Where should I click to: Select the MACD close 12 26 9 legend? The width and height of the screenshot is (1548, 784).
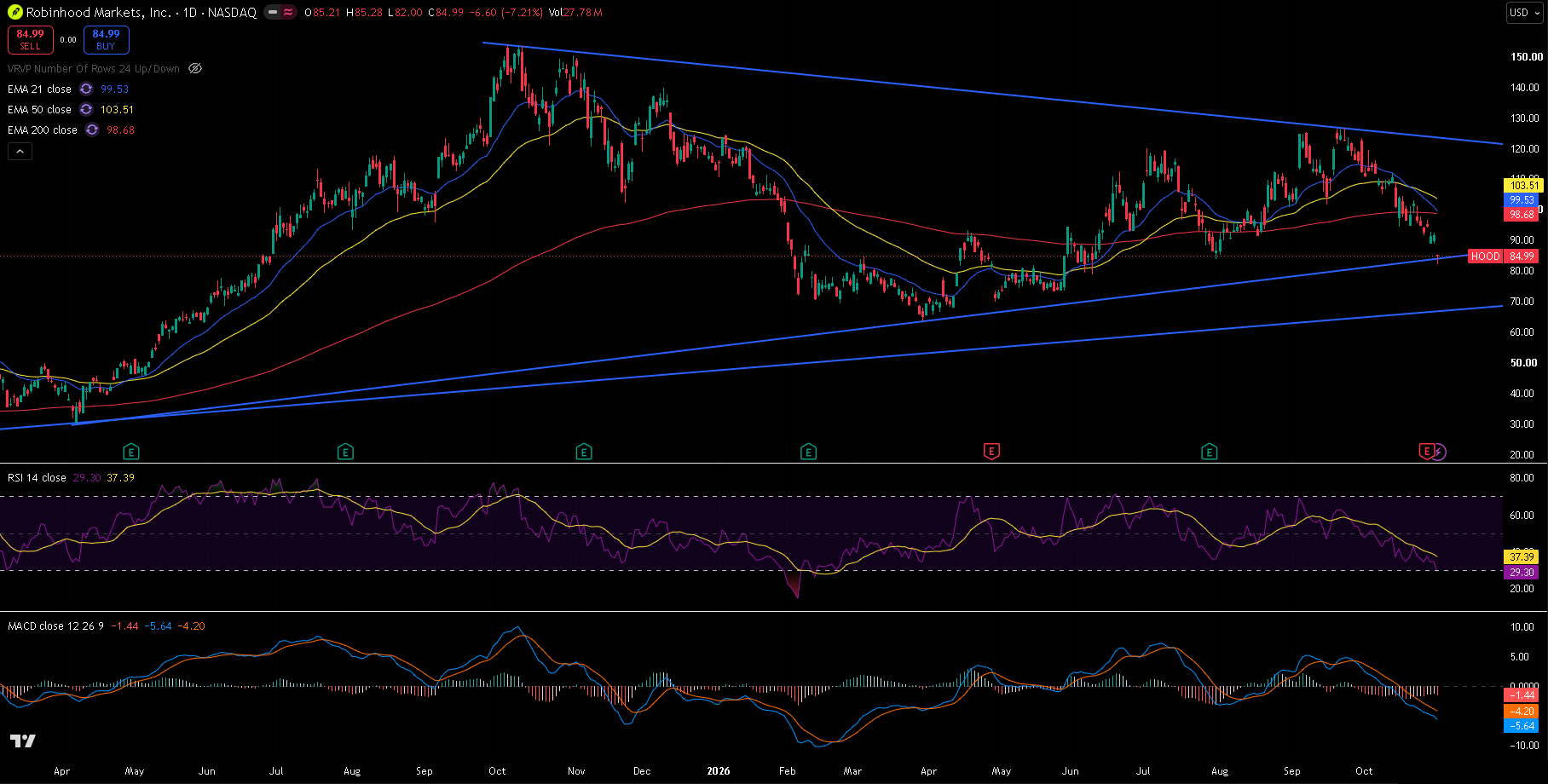[x=55, y=625]
